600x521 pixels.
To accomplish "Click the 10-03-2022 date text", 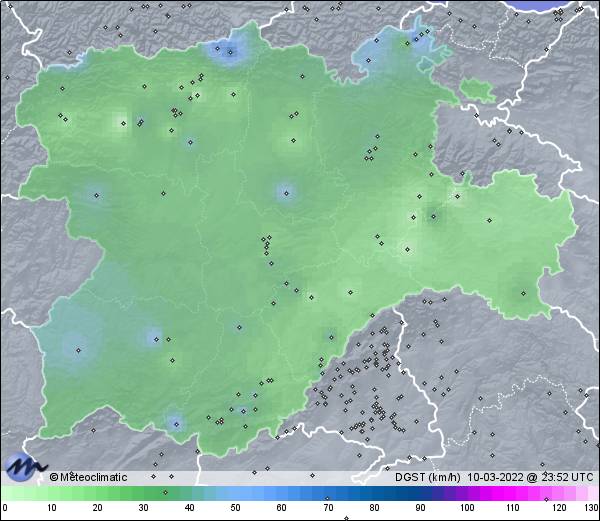I will pos(495,477).
